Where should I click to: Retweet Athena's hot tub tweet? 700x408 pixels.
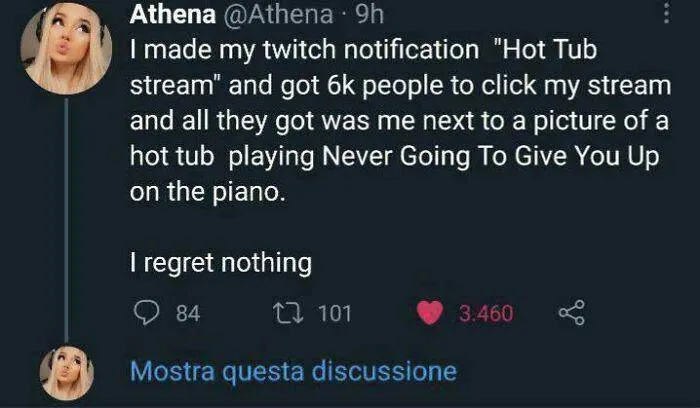coord(287,313)
